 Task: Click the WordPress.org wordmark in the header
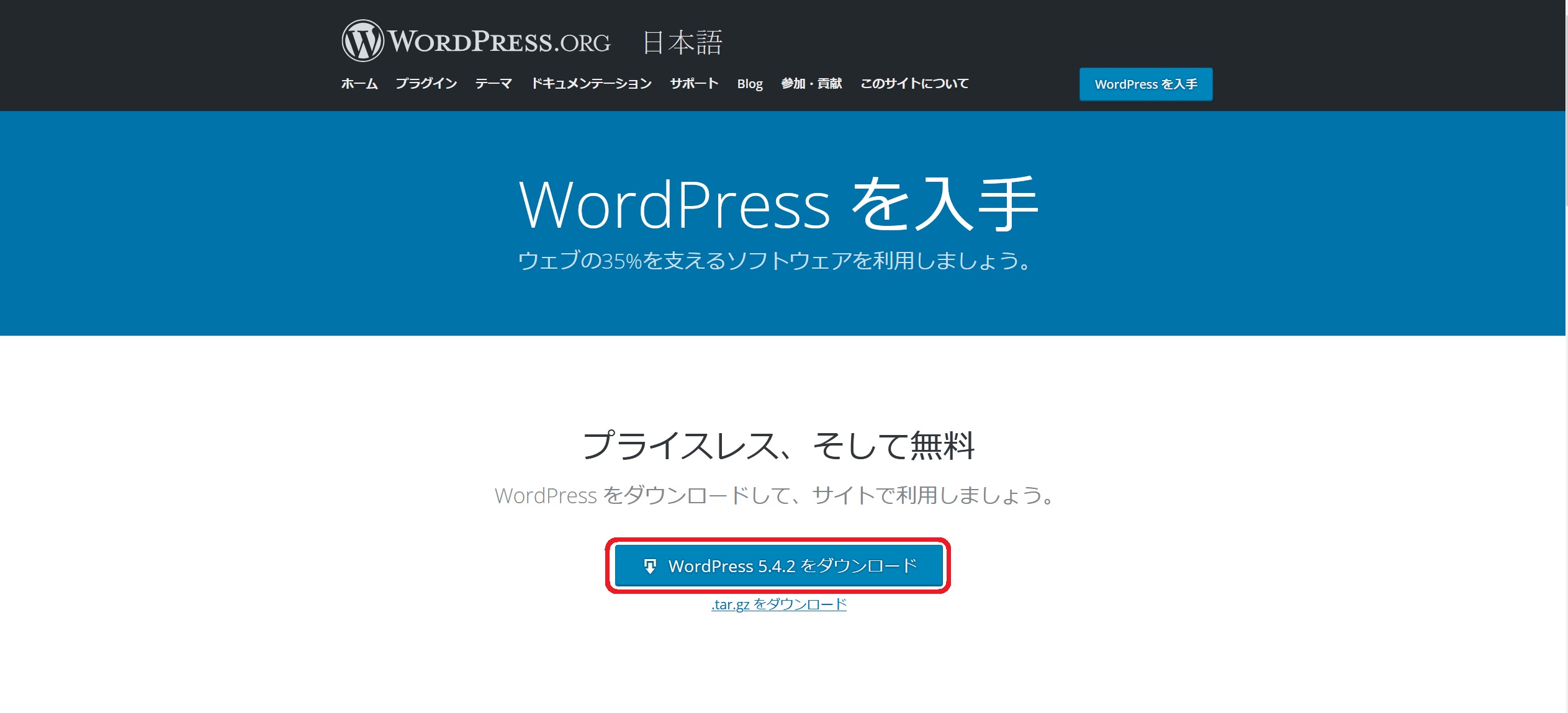point(500,42)
